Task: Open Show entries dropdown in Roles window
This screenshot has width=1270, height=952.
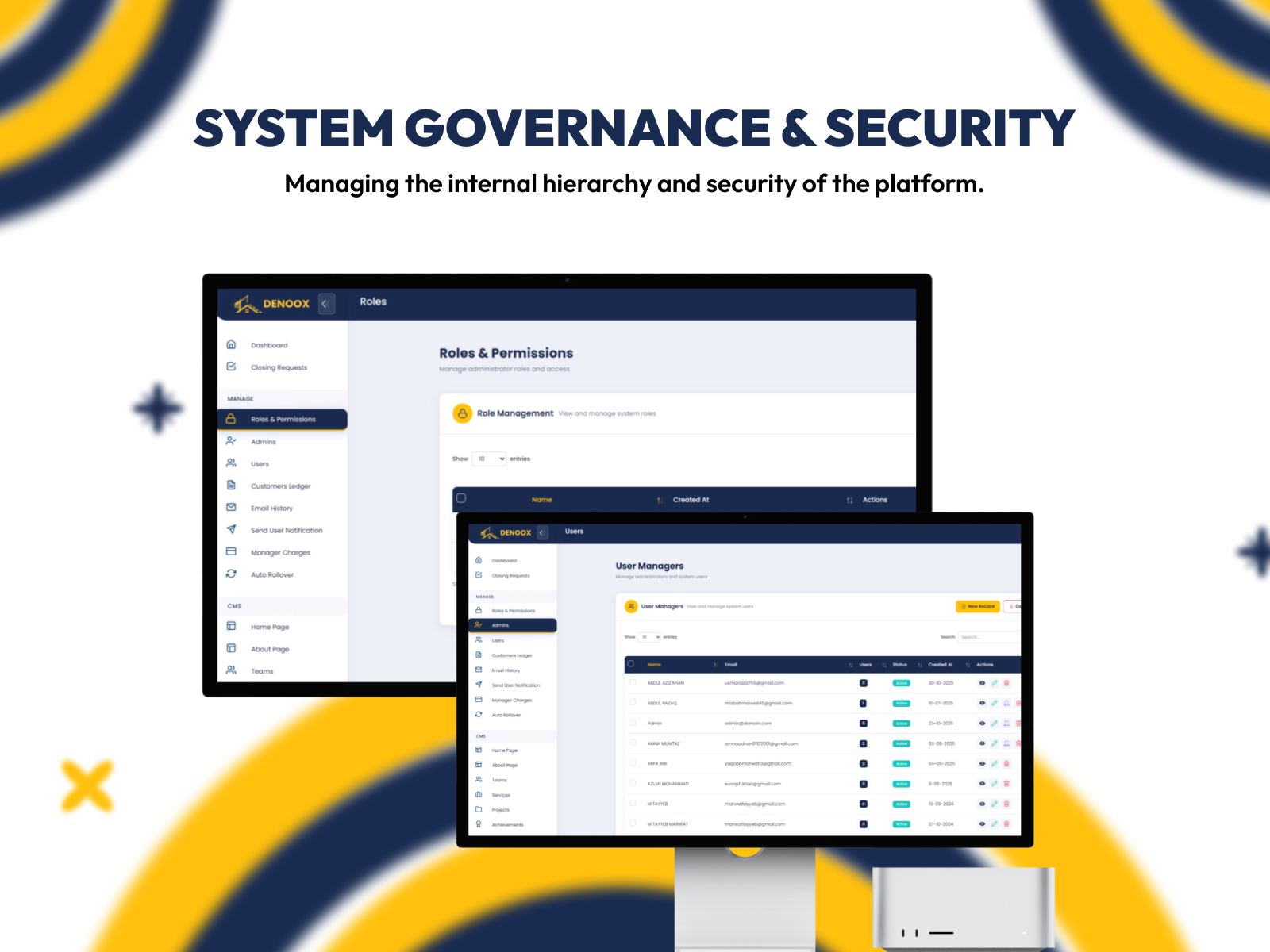Action: (x=489, y=459)
